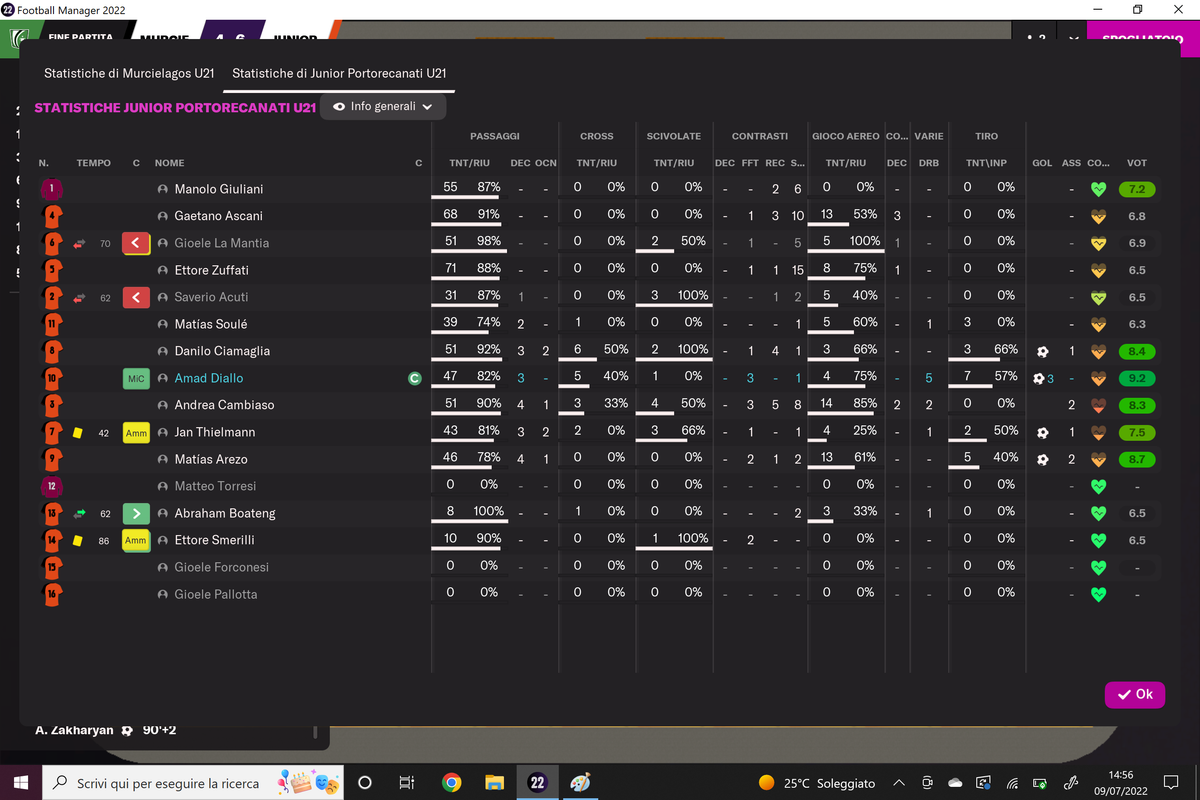Sort by the ASS column header
Viewport: 1200px width, 800px height.
1071,163
